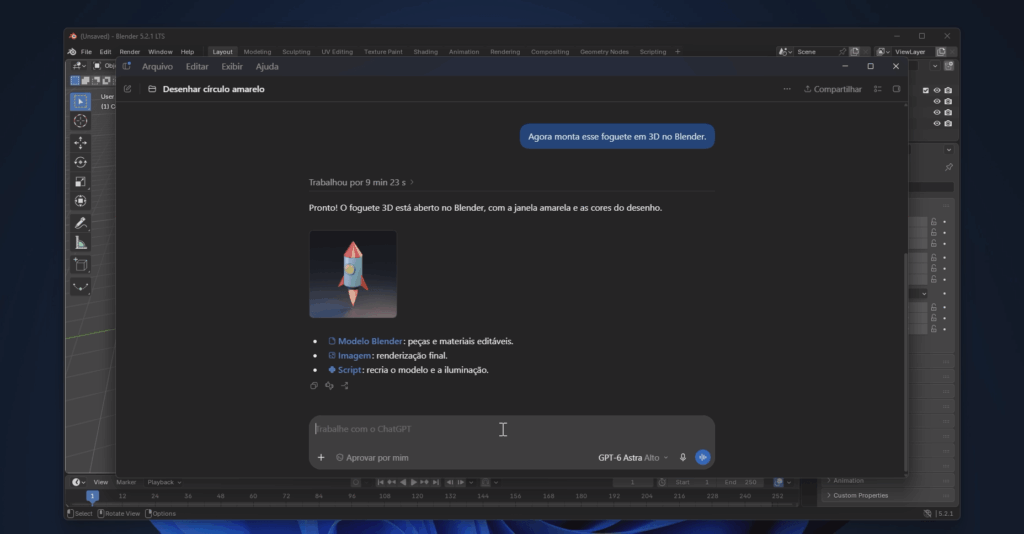Viewport: 1024px width, 534px height.
Task: Toggle the topmost lock icon in properties panel
Action: [934, 222]
